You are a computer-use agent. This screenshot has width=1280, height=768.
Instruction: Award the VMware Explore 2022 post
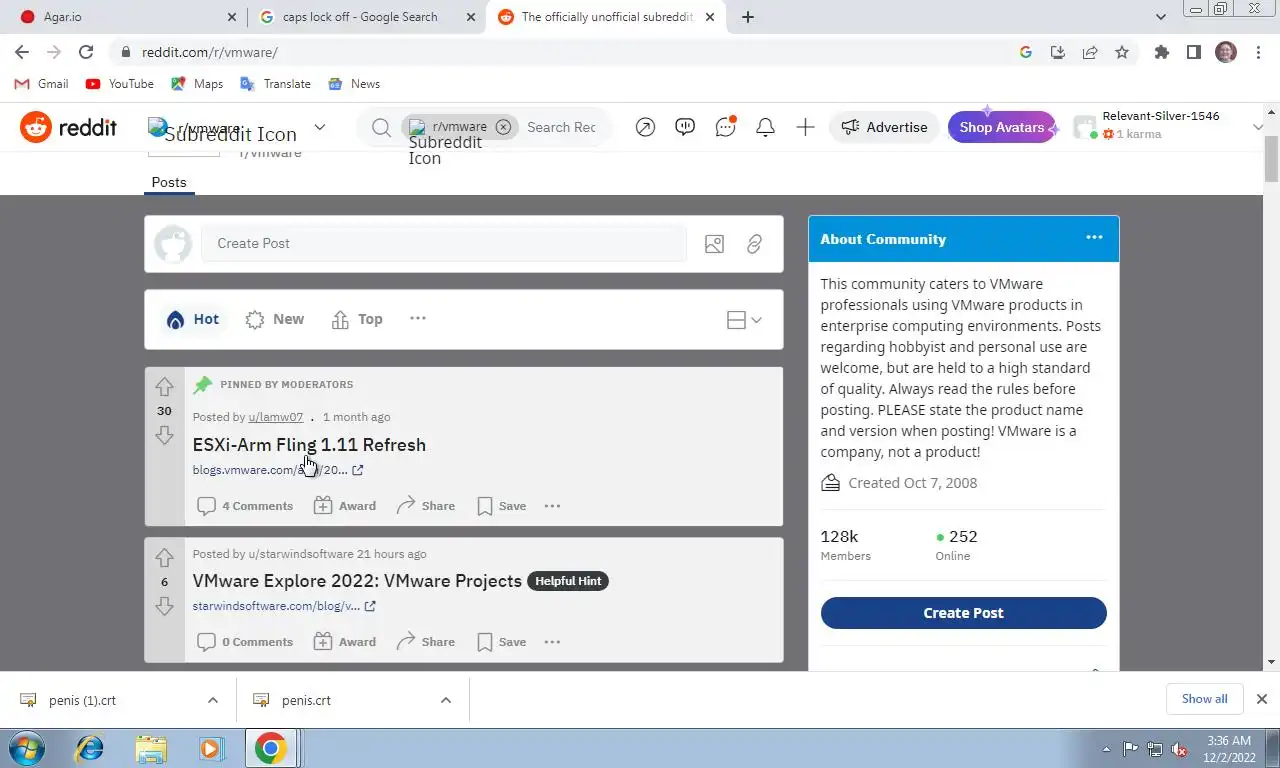(x=345, y=642)
